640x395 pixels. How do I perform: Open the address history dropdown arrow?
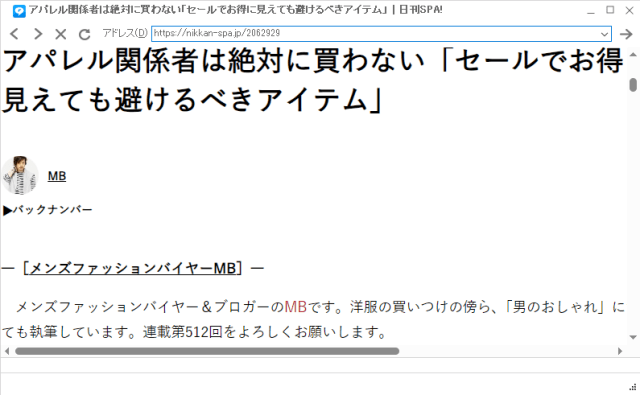coord(604,34)
